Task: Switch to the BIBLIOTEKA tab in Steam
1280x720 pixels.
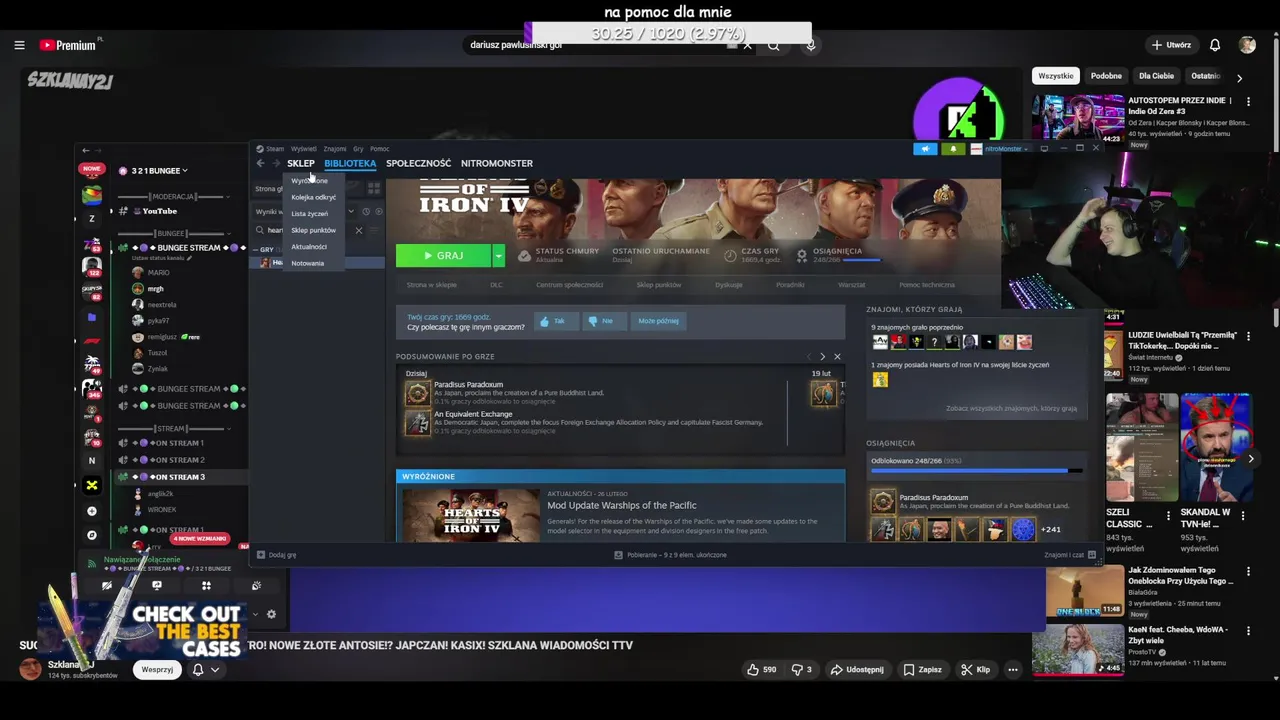Action: pyautogui.click(x=350, y=163)
